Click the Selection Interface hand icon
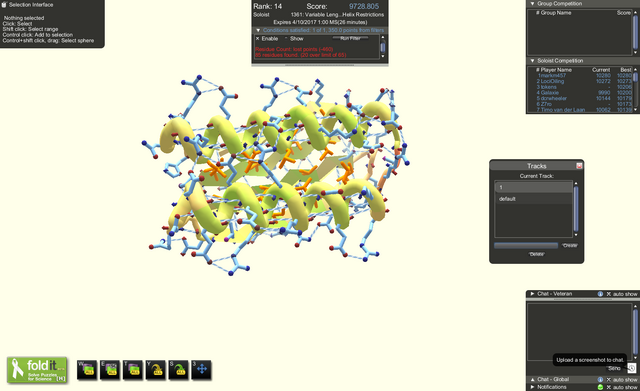Image resolution: width=640 pixels, height=391 pixels. pyautogui.click(x=4, y=4)
